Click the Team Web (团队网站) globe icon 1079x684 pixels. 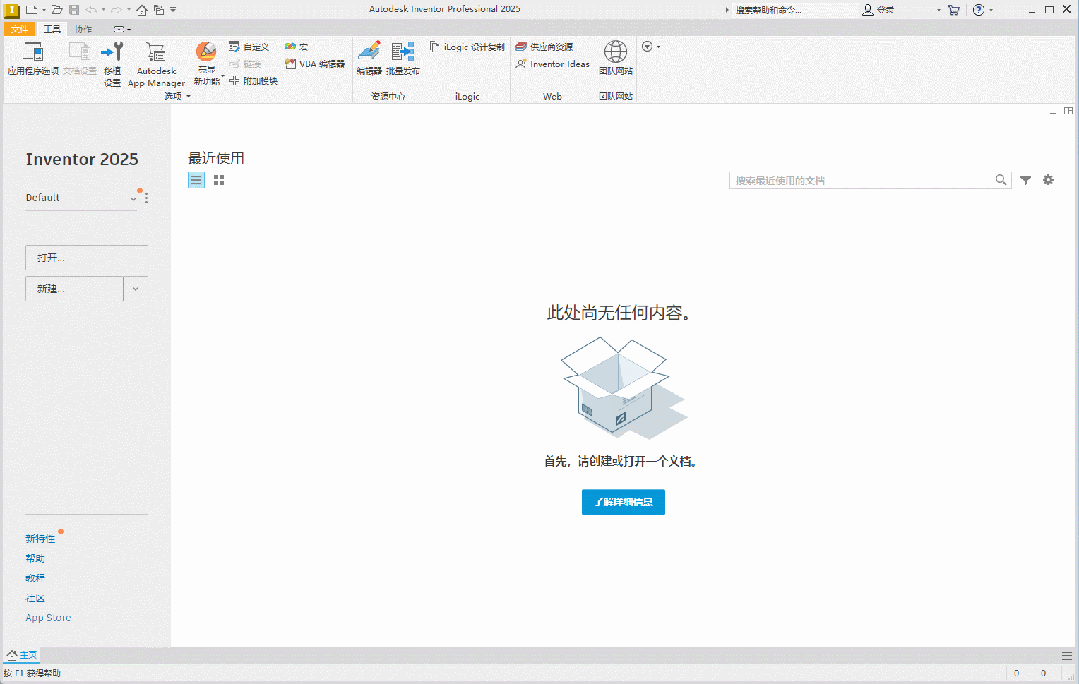pos(615,52)
